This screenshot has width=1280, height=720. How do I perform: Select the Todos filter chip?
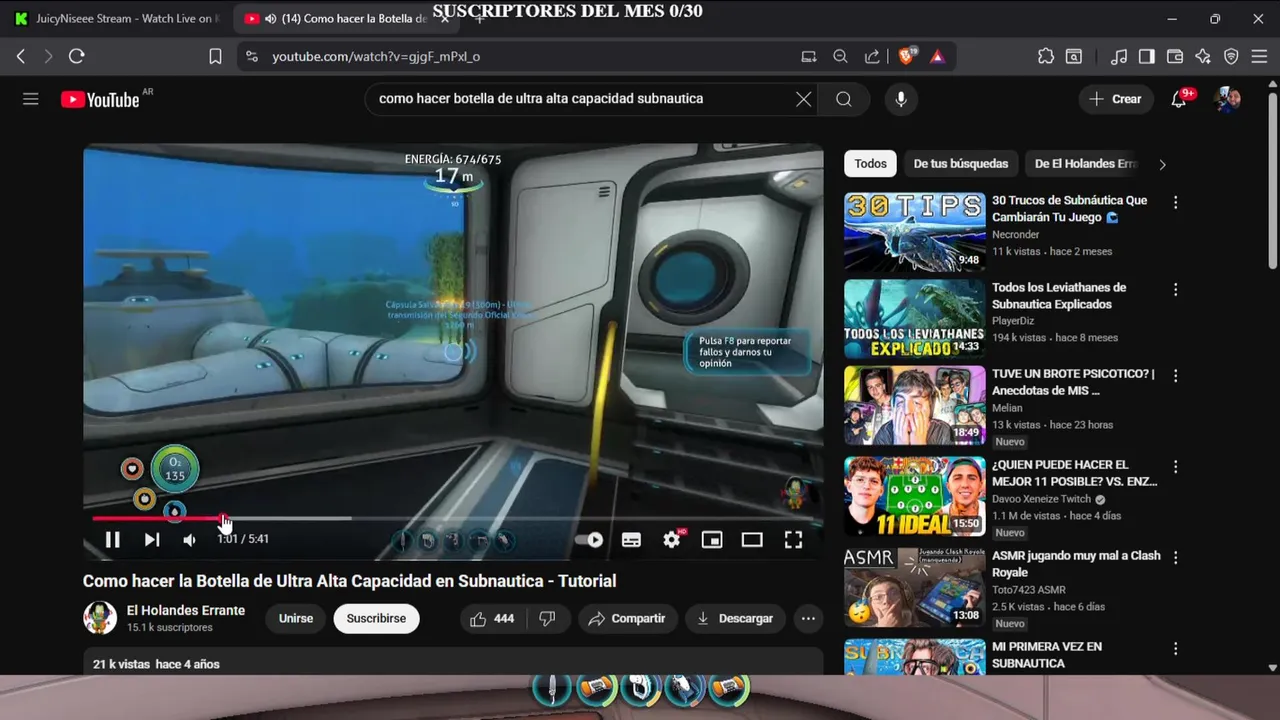(x=870, y=164)
